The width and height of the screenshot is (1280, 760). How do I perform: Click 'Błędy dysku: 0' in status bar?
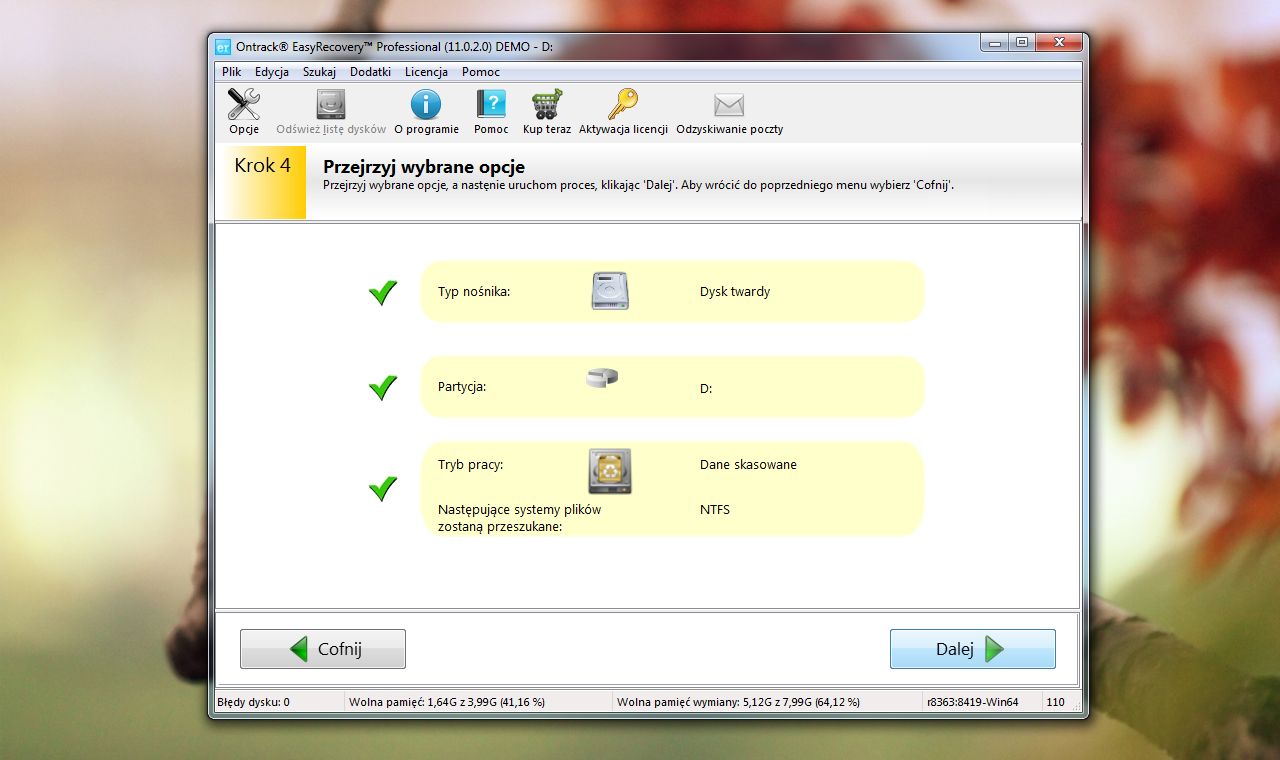point(253,702)
